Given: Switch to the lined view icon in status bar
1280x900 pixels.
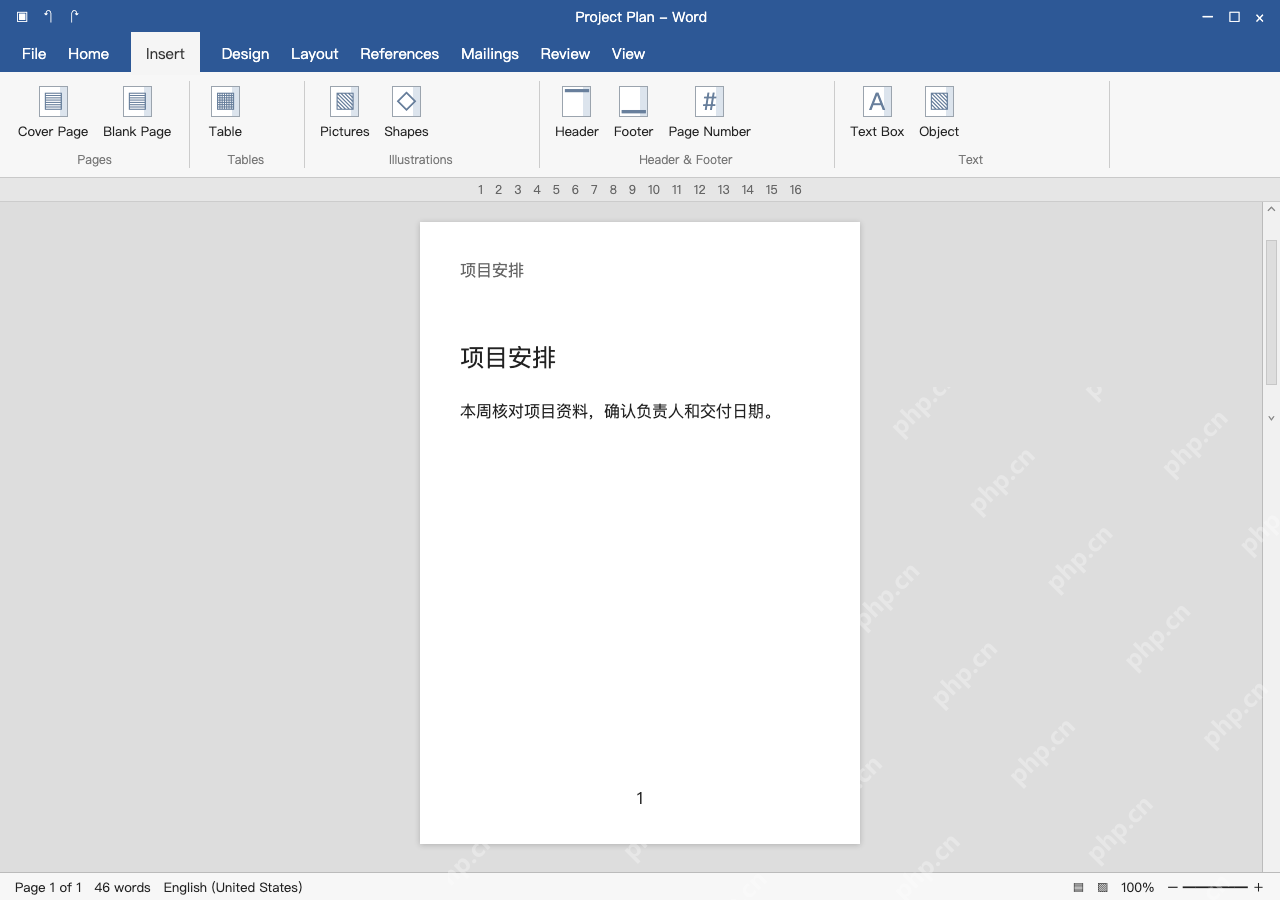Looking at the screenshot, I should [x=1078, y=887].
